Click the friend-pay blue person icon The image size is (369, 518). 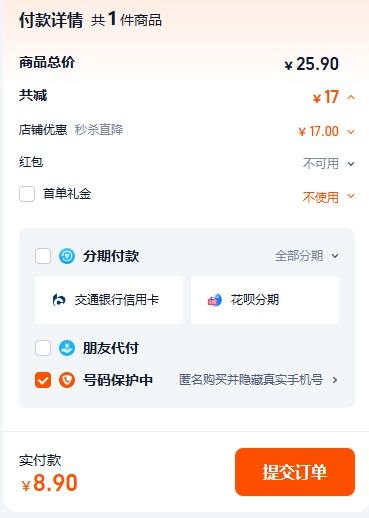[x=67, y=348]
